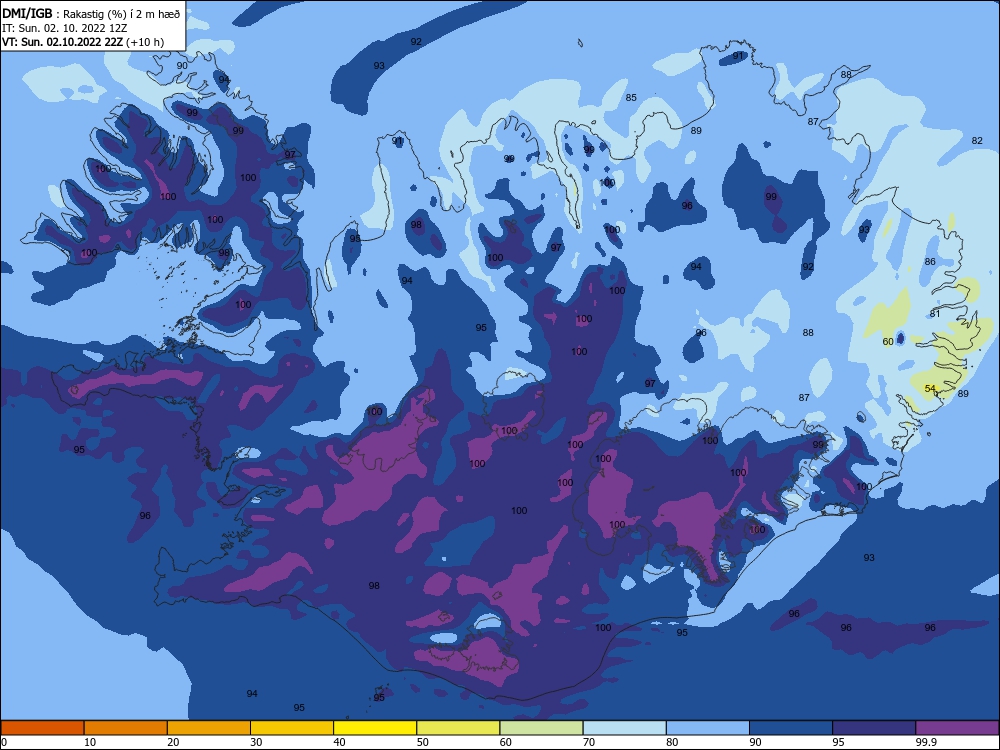This screenshot has height=750, width=1000.
Task: Select the 40–50 bright yellow legend swatch
Action: click(x=375, y=728)
